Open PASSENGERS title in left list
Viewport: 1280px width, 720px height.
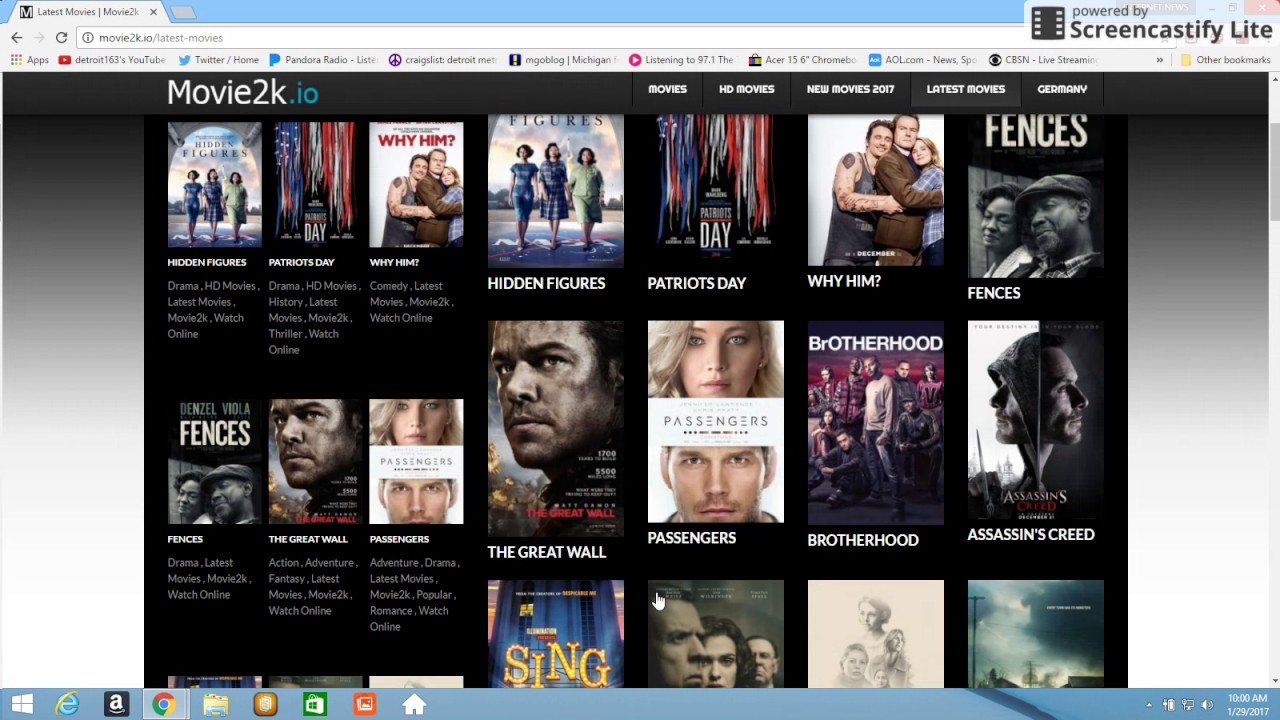tap(399, 540)
